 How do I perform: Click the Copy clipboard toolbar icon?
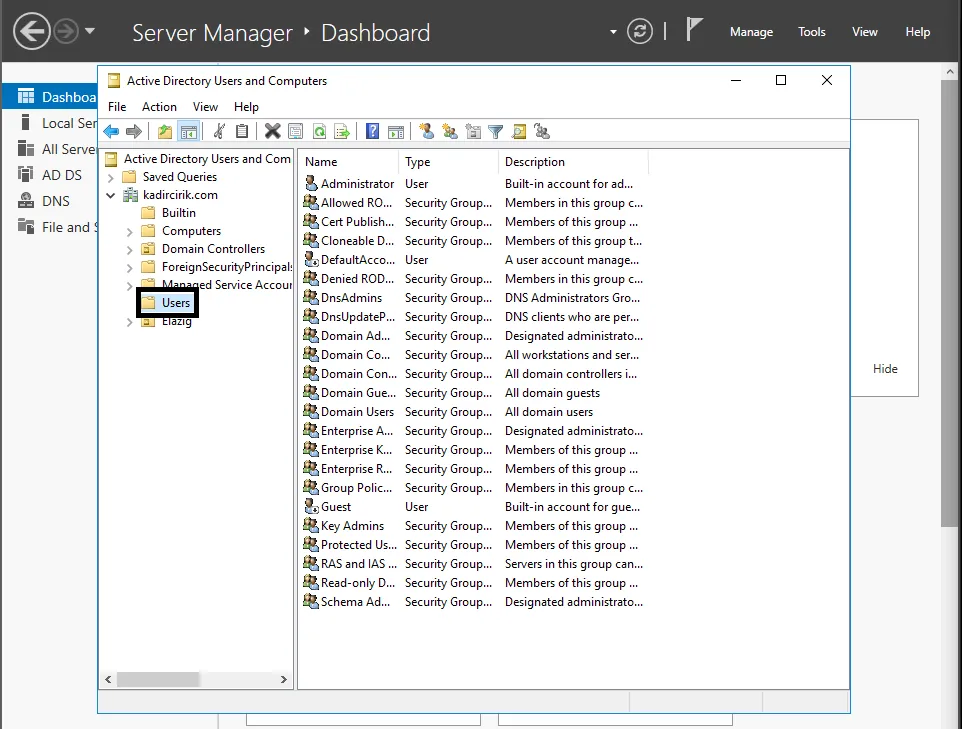tap(242, 131)
